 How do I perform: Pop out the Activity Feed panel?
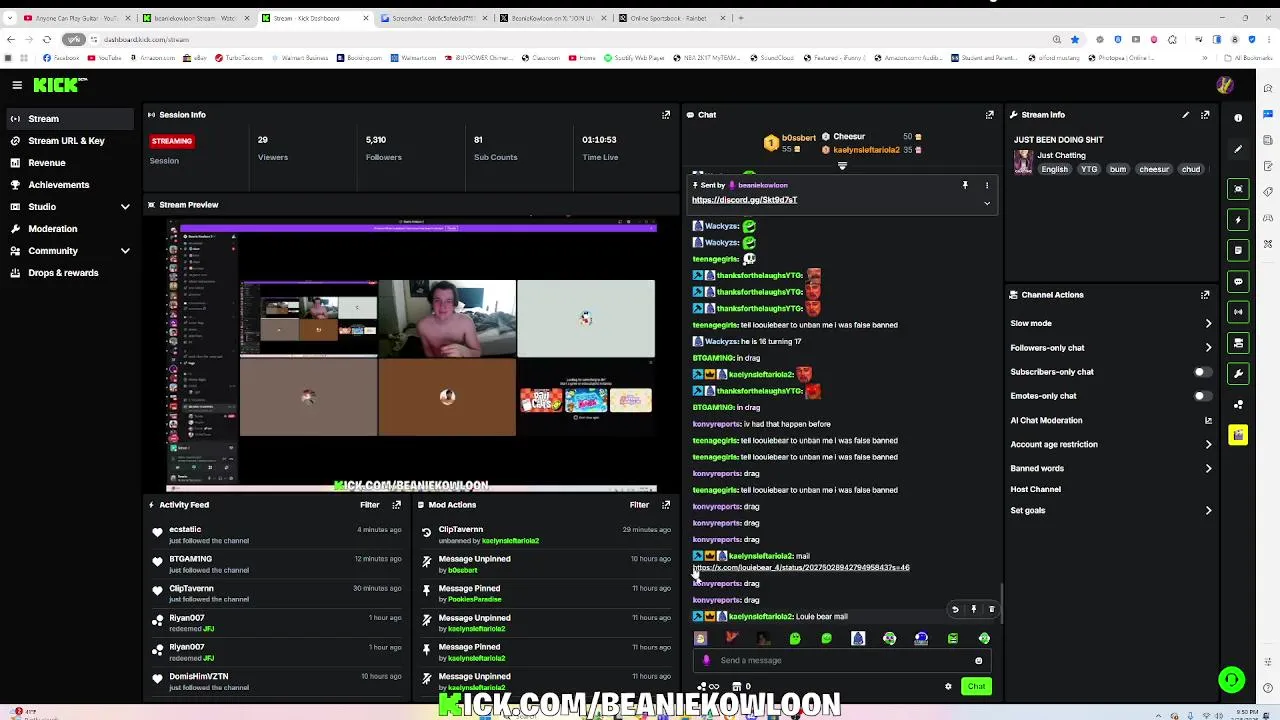(x=397, y=505)
